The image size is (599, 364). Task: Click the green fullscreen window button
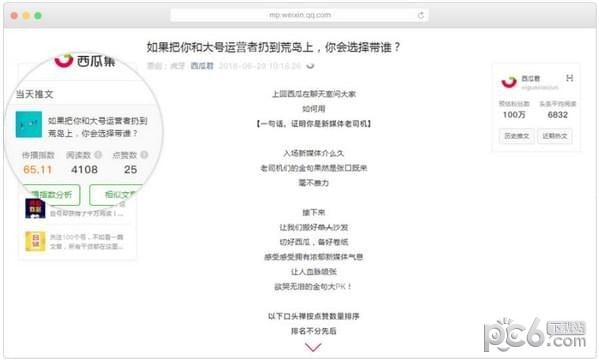(38, 16)
